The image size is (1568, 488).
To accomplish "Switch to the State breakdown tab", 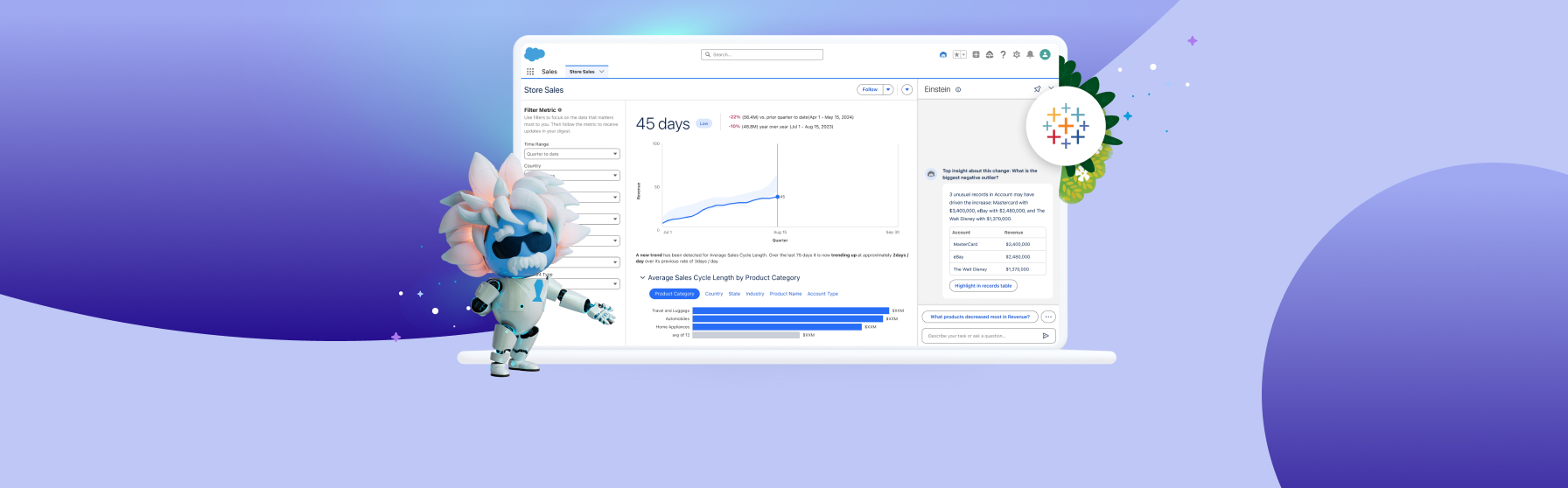I will pyautogui.click(x=734, y=294).
